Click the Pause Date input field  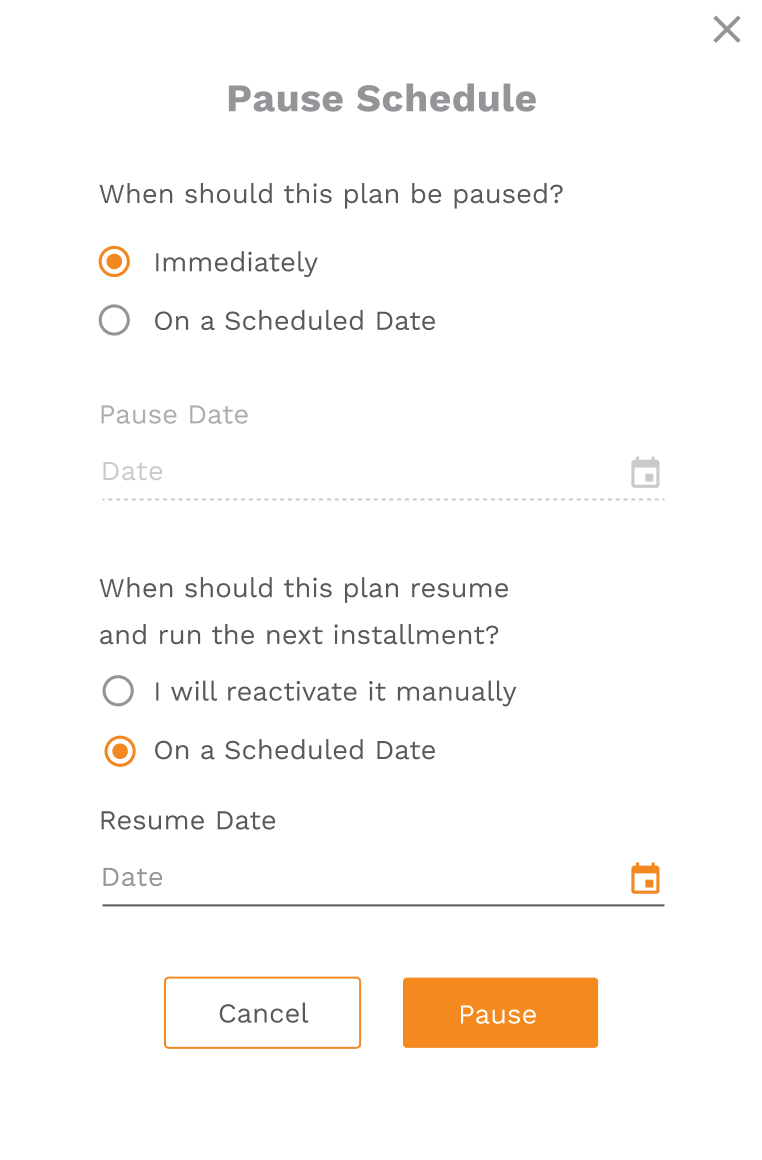pos(360,472)
